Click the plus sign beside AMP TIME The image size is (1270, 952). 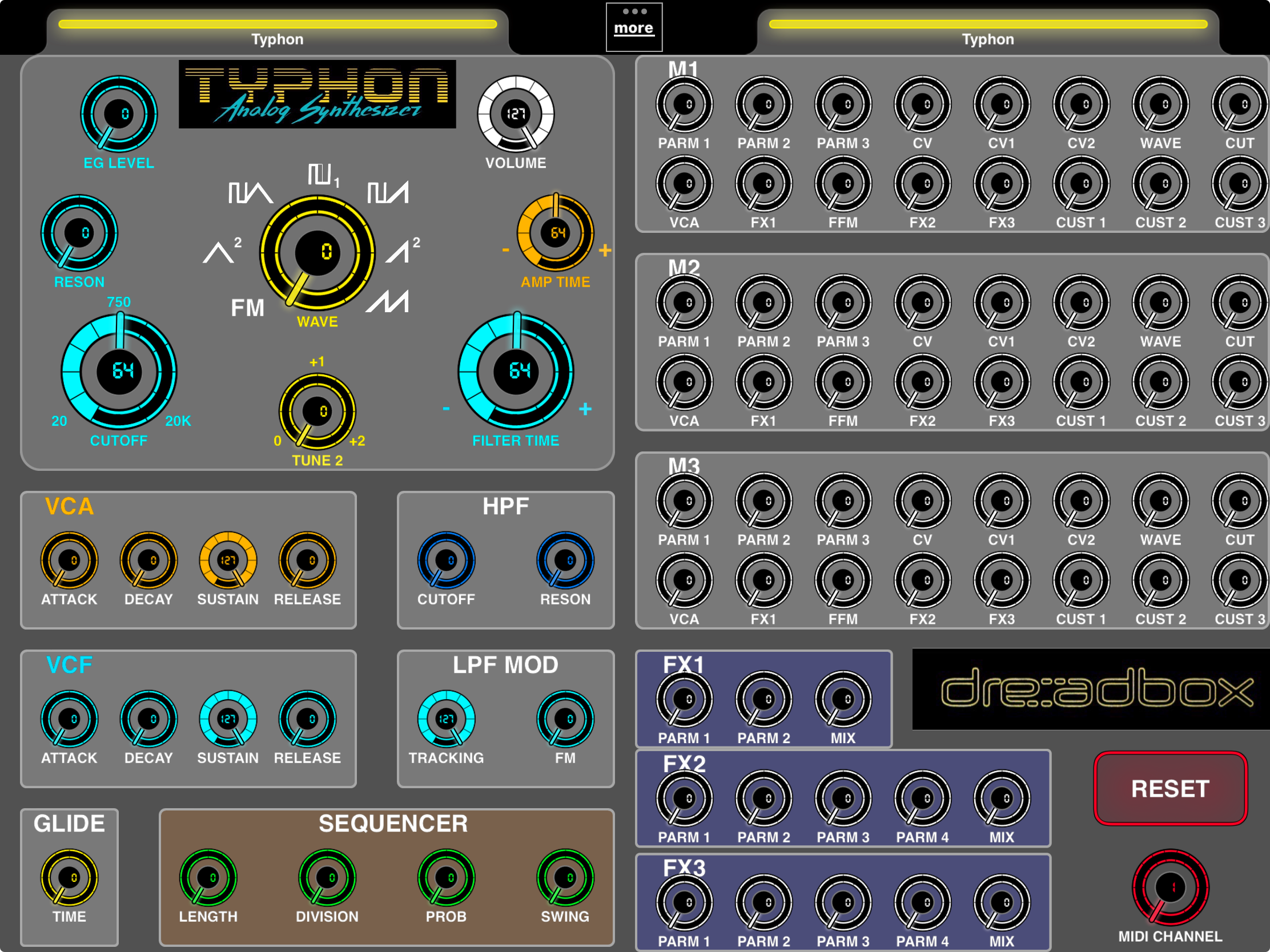pos(605,250)
